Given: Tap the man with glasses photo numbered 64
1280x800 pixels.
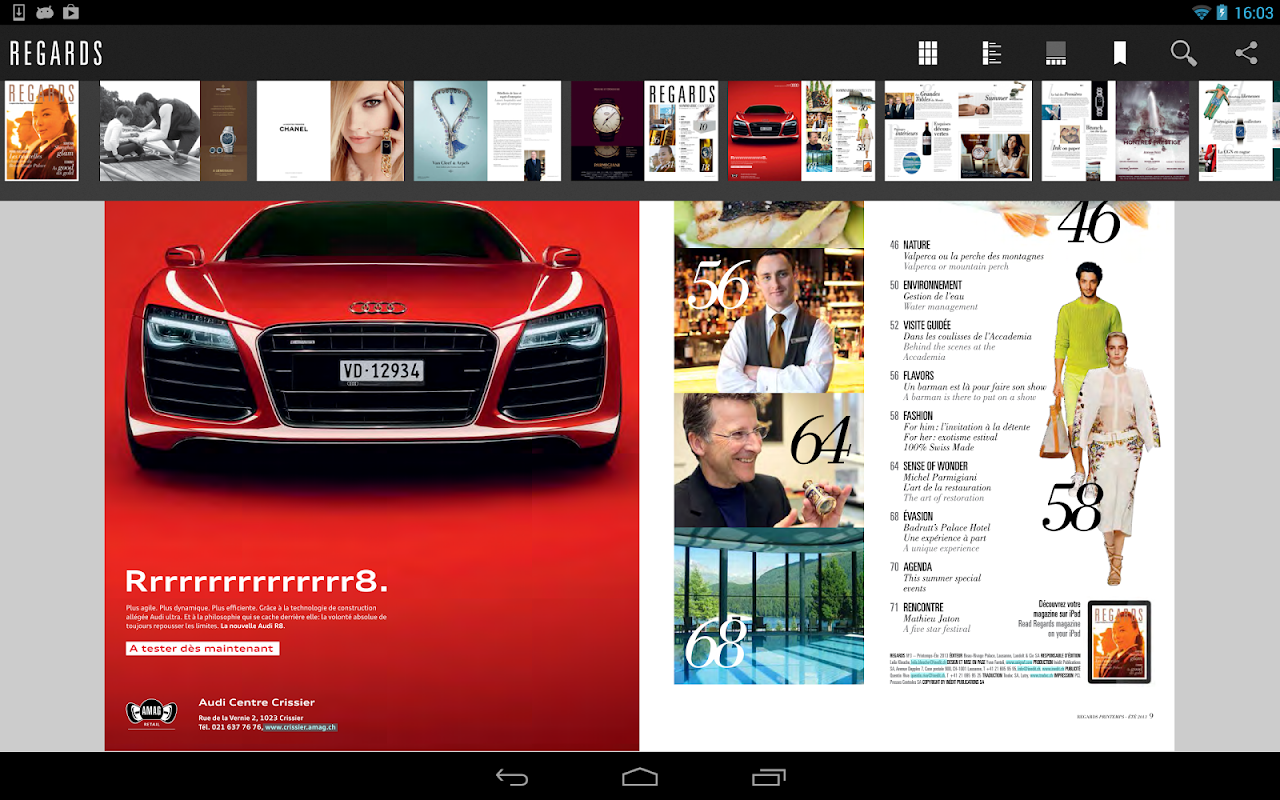Looking at the screenshot, I should (x=769, y=460).
